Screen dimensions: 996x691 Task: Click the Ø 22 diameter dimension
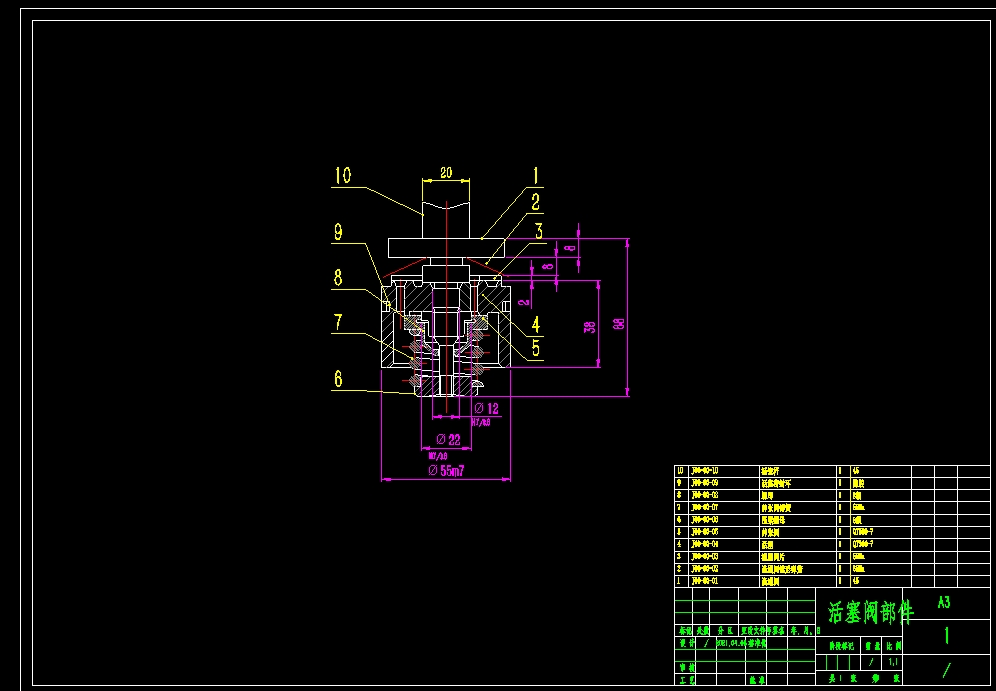pyautogui.click(x=448, y=439)
